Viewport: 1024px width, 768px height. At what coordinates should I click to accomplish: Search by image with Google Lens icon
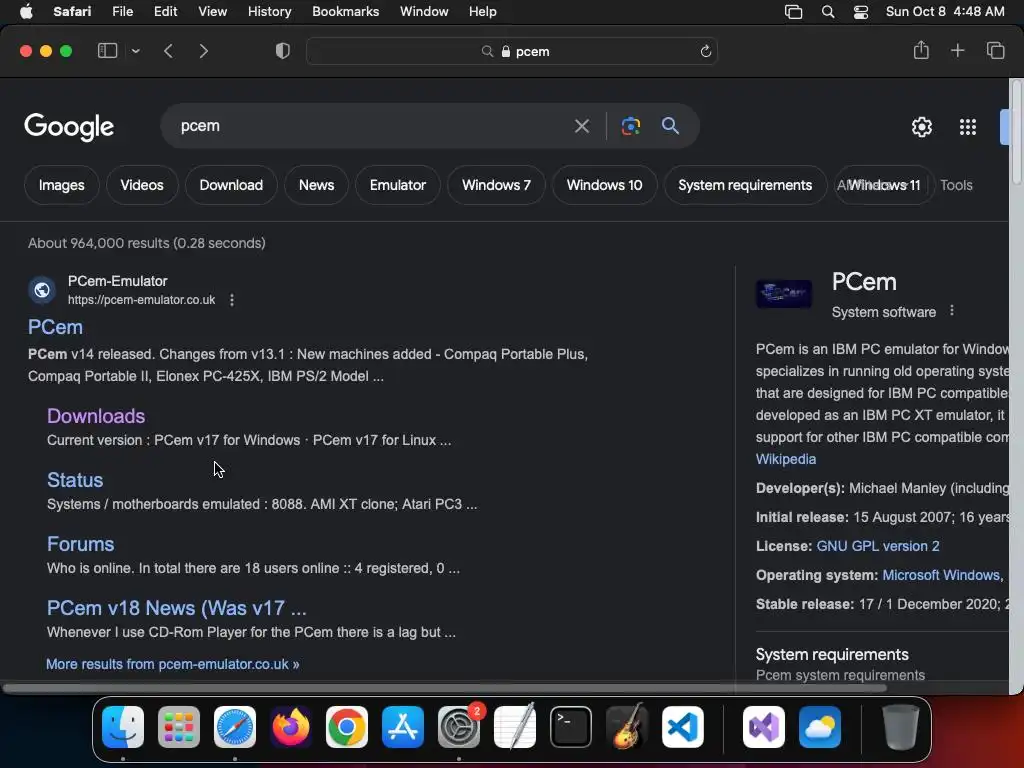[631, 126]
